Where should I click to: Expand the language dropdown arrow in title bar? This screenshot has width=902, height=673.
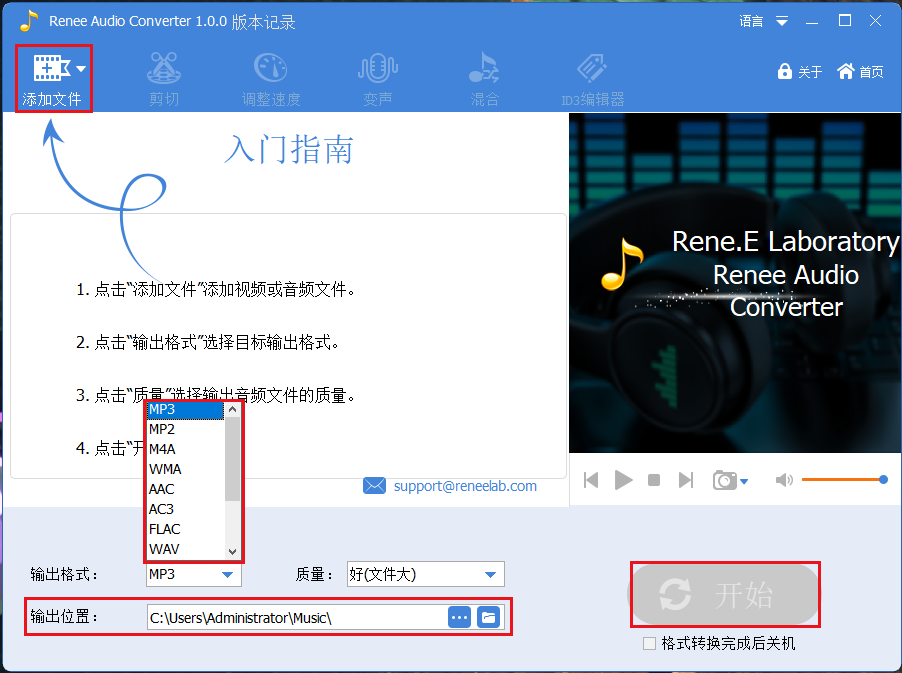pyautogui.click(x=782, y=22)
